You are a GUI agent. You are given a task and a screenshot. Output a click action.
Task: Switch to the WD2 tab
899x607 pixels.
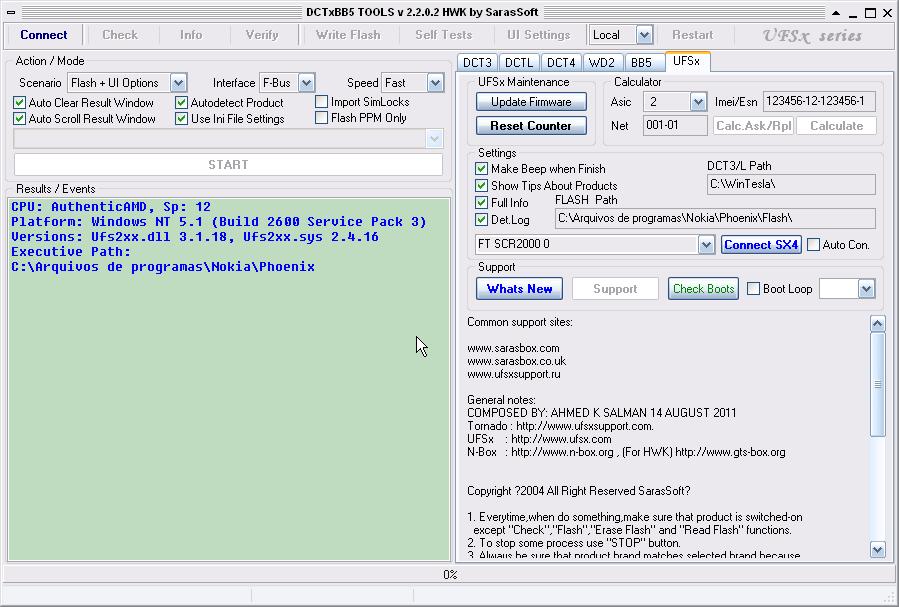click(601, 62)
